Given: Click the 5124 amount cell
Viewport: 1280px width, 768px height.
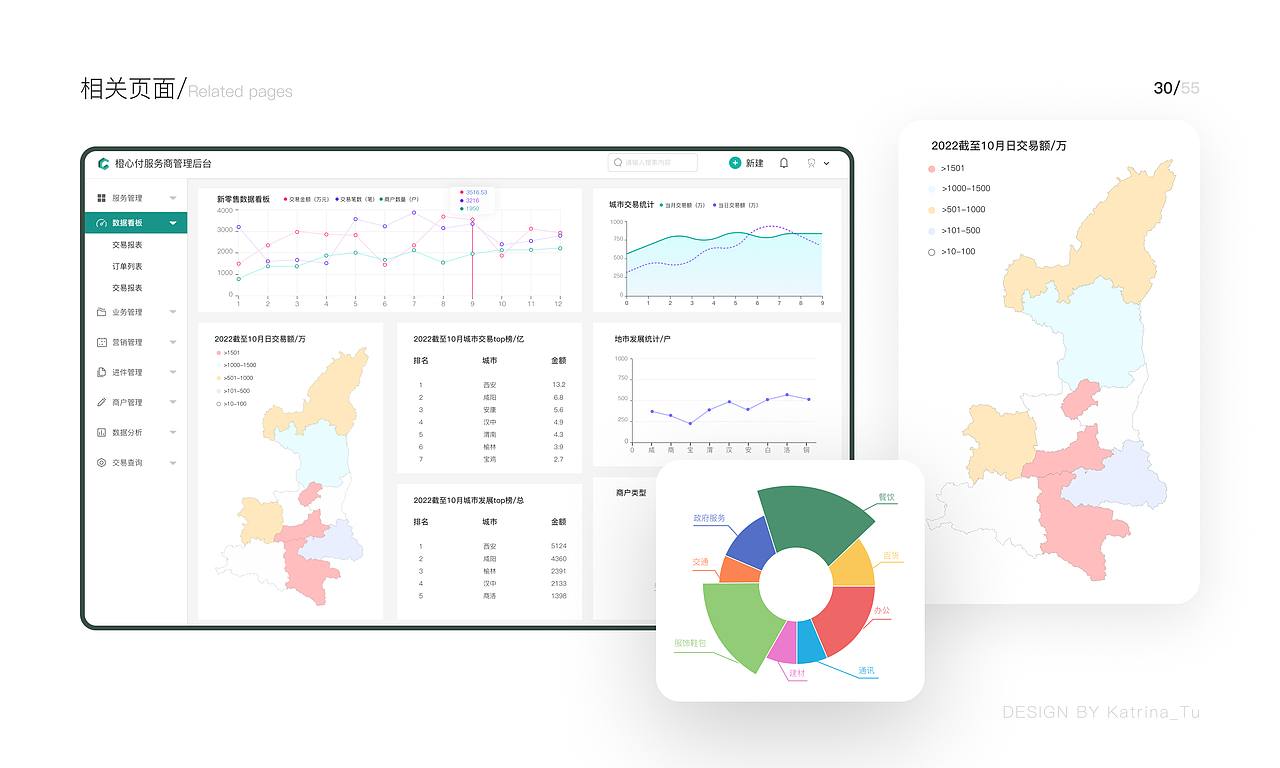Looking at the screenshot, I should pos(558,546).
